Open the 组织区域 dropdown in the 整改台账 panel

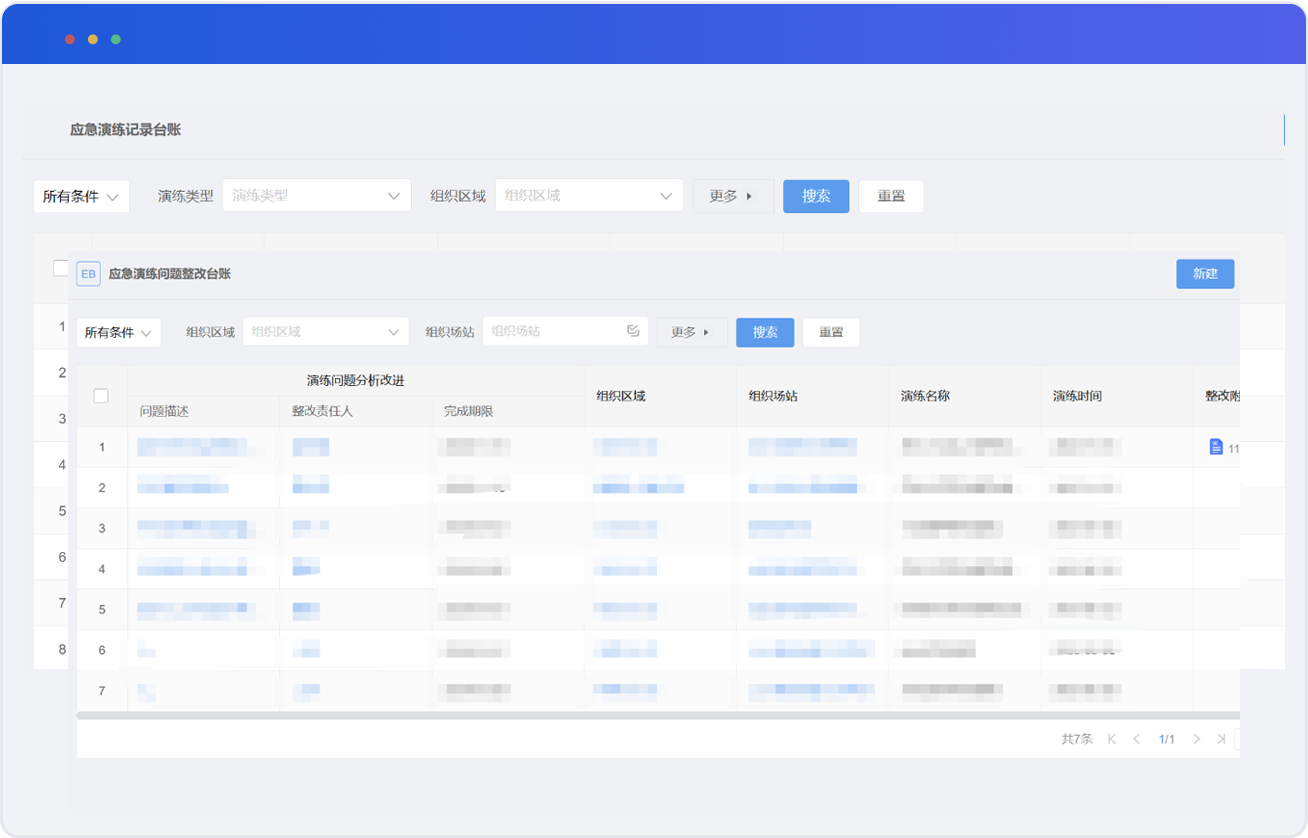tap(325, 332)
